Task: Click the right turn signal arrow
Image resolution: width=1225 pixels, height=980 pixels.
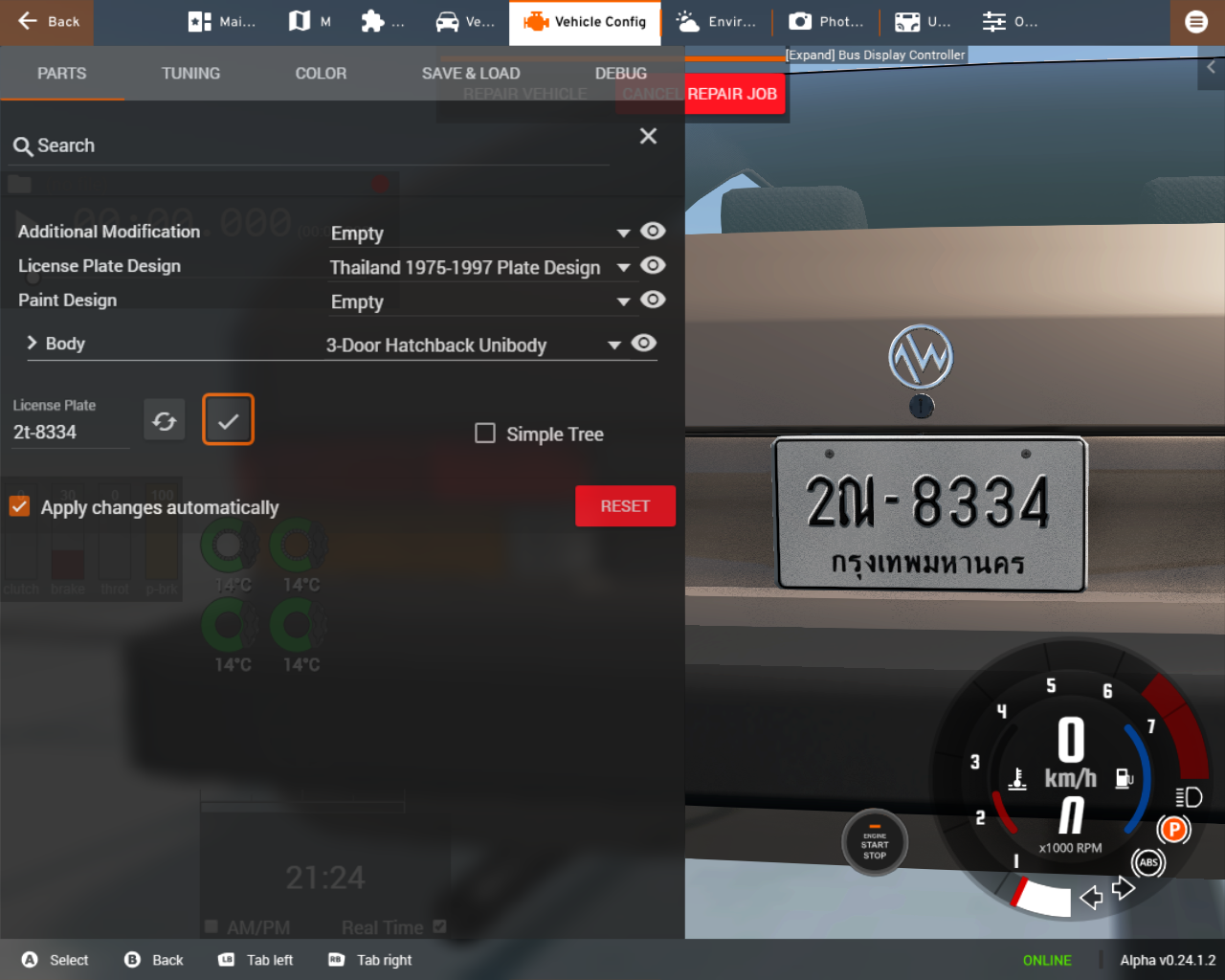Action: coord(1124,888)
